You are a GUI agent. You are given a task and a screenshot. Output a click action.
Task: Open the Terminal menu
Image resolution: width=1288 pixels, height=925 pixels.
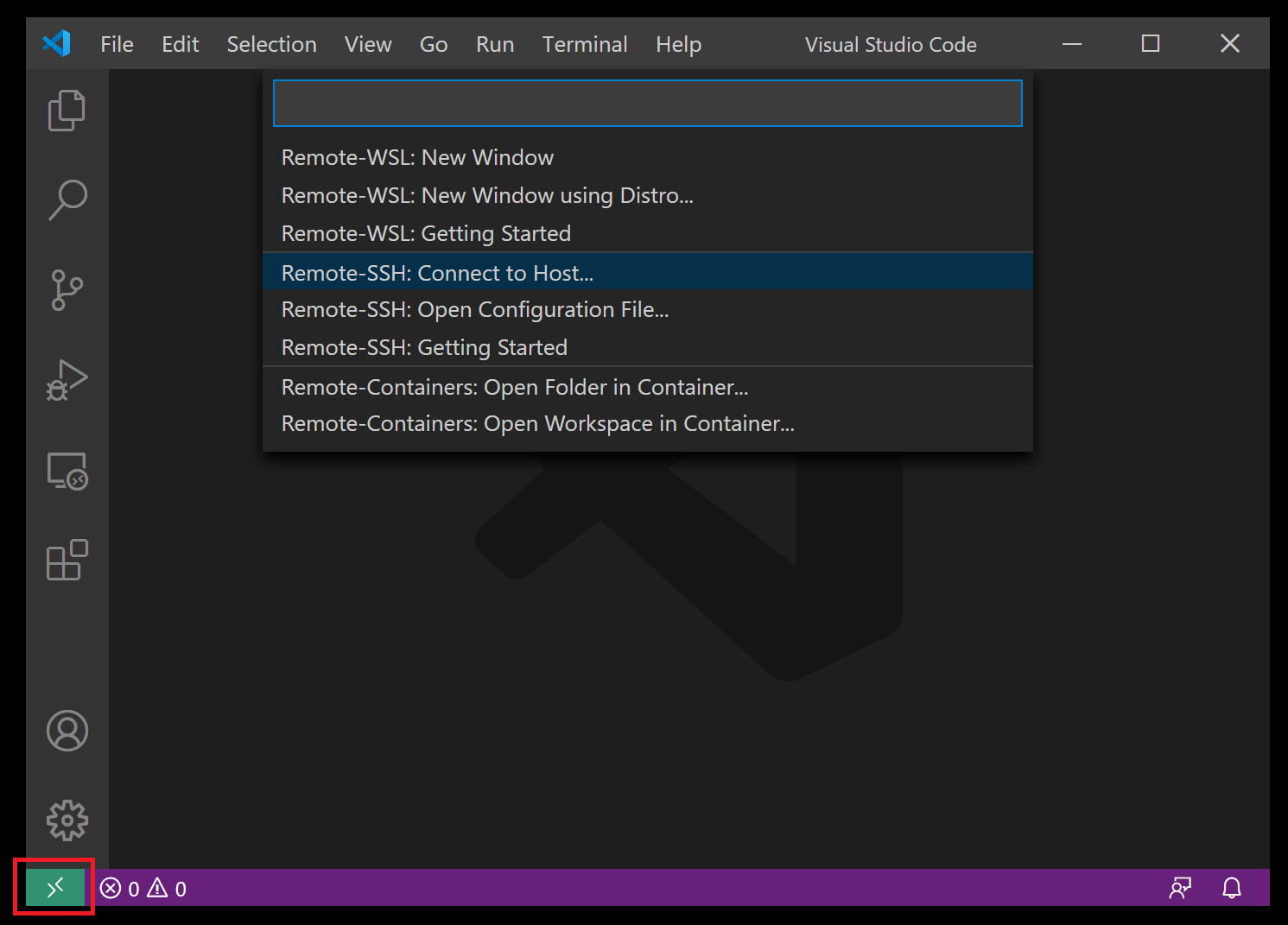coord(585,44)
